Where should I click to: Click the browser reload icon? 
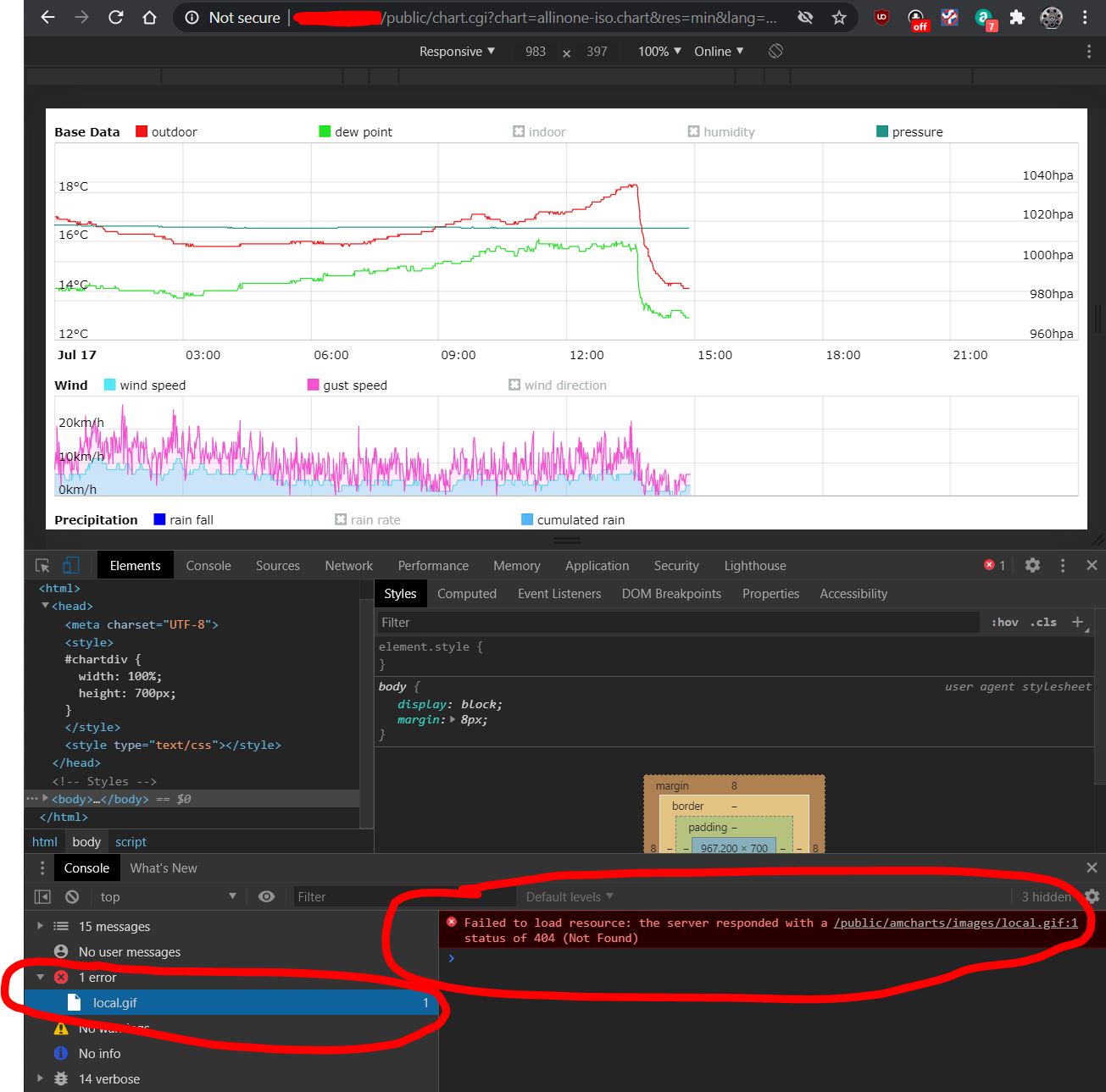(x=116, y=18)
